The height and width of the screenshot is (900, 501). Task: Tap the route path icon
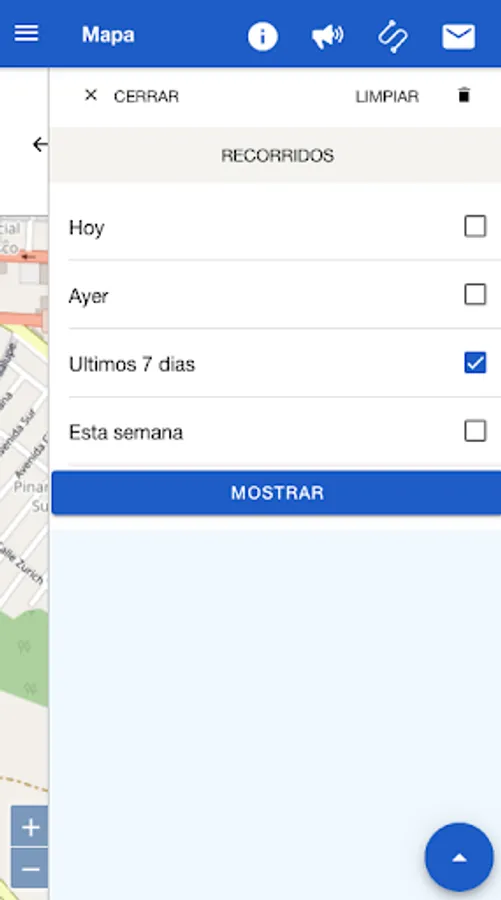click(x=393, y=36)
